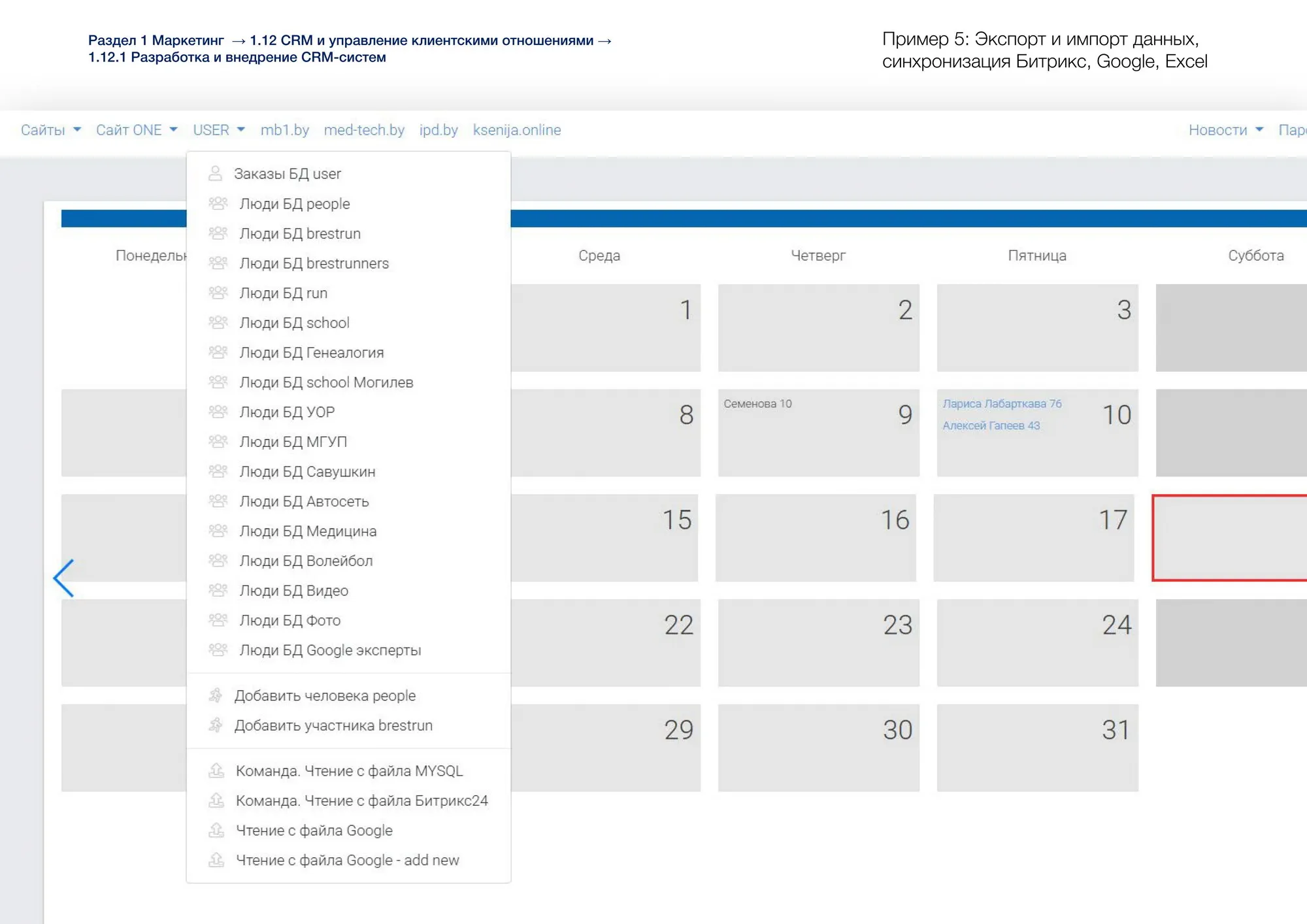Select calendar day 2
Screen dimensions: 1307x924
click(x=818, y=327)
